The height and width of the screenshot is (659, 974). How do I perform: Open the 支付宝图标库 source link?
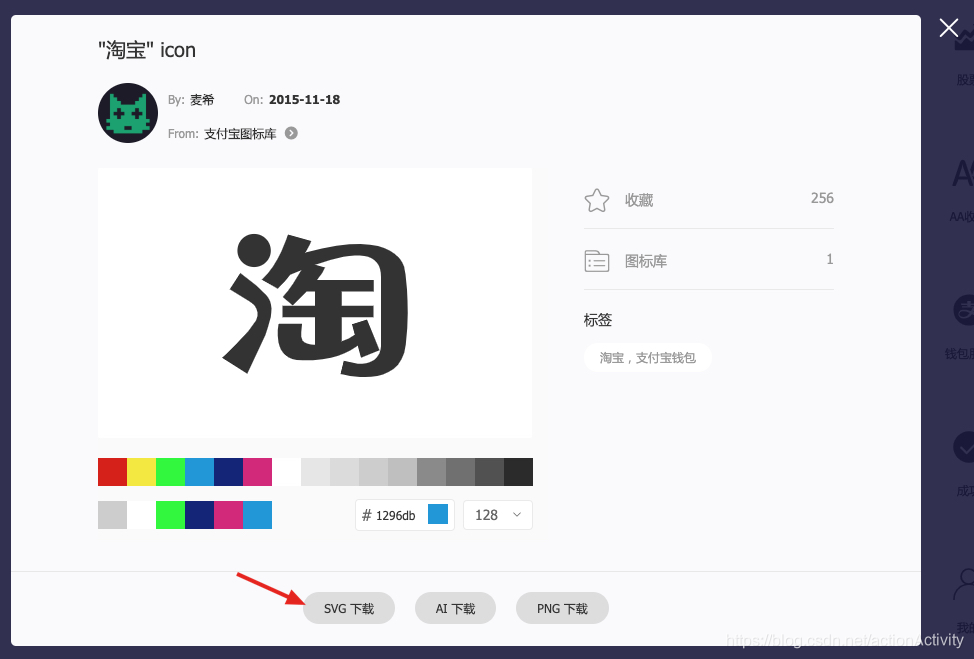point(240,134)
